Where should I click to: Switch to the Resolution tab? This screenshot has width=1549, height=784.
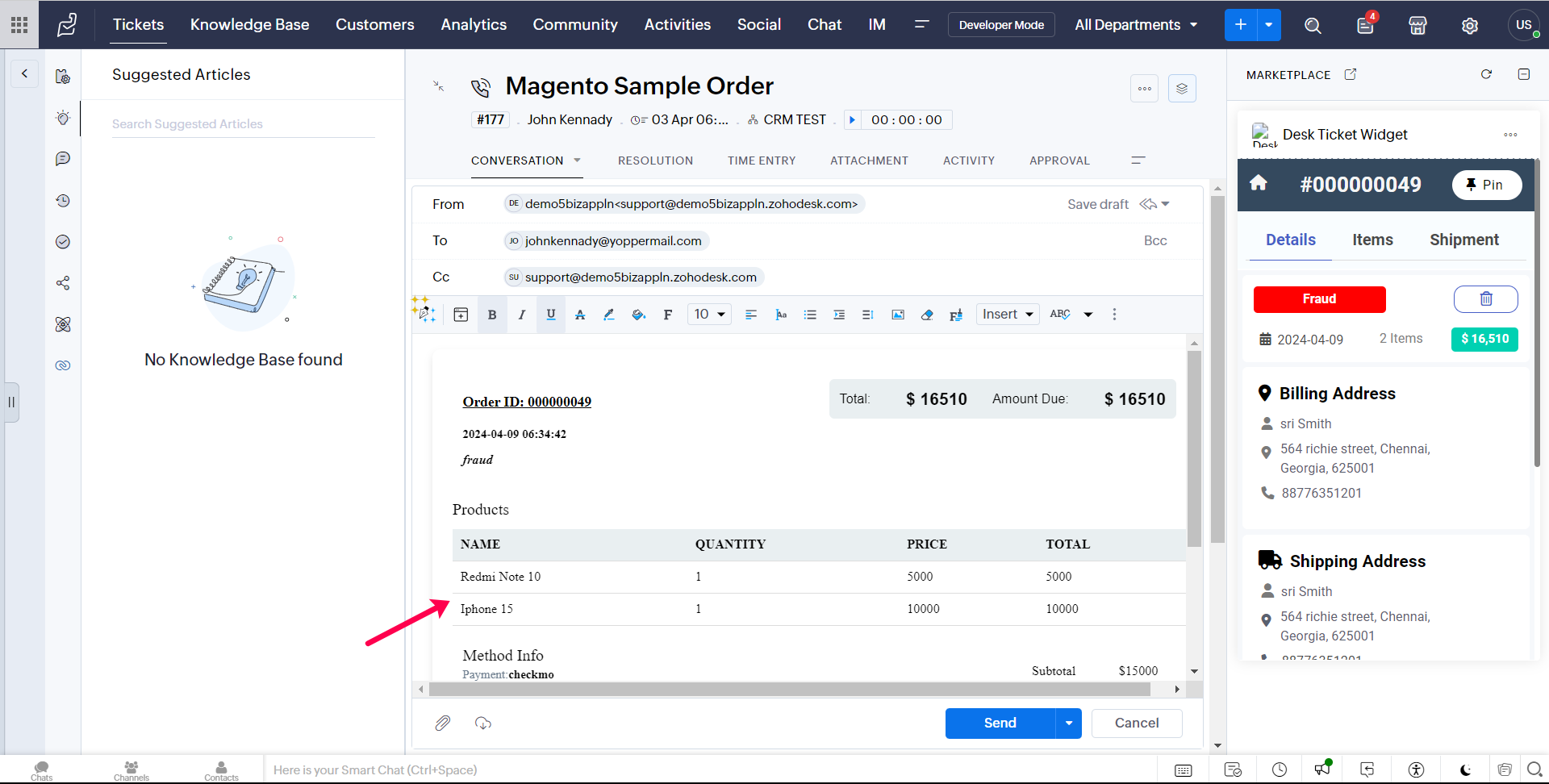[x=655, y=161]
